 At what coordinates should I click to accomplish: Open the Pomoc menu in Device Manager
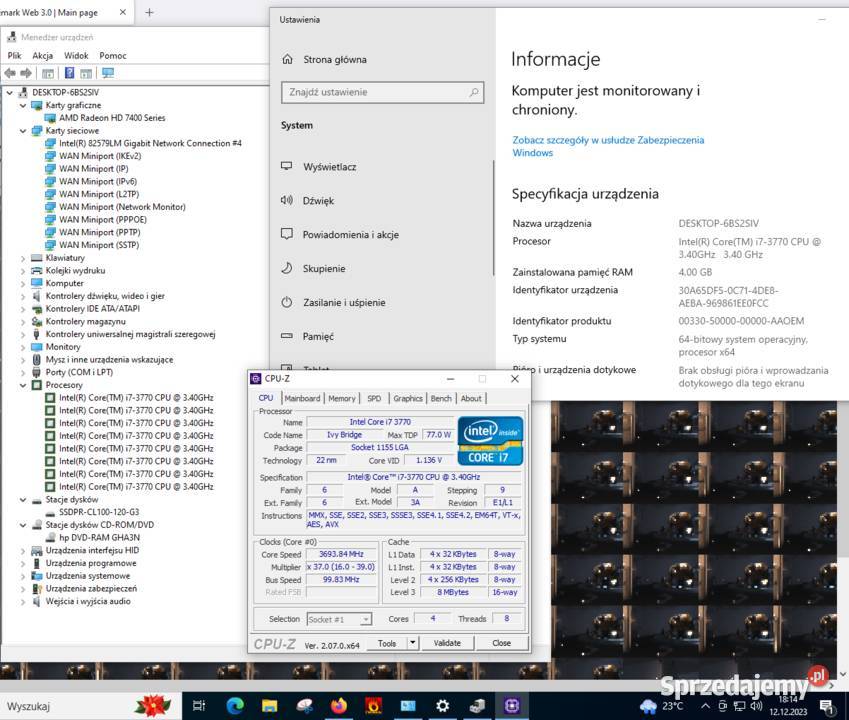coord(113,55)
